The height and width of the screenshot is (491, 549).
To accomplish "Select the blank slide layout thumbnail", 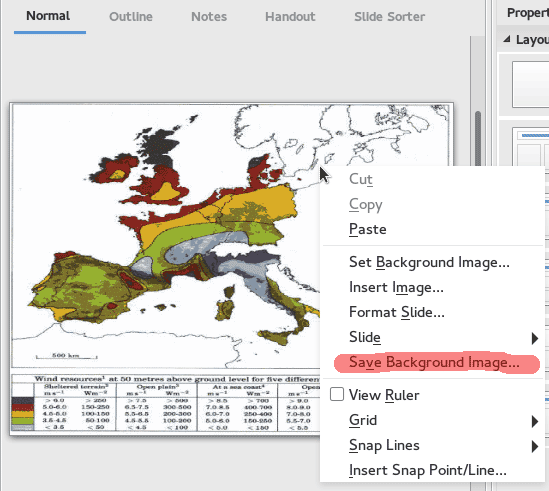I will point(530,84).
